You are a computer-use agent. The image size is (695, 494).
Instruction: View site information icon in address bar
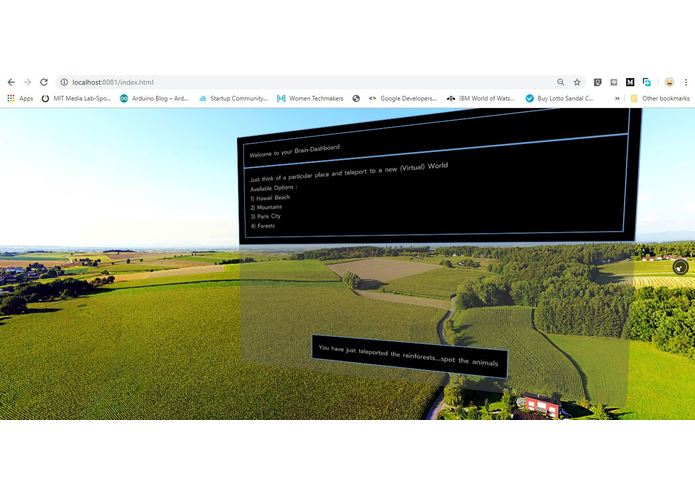[x=64, y=82]
